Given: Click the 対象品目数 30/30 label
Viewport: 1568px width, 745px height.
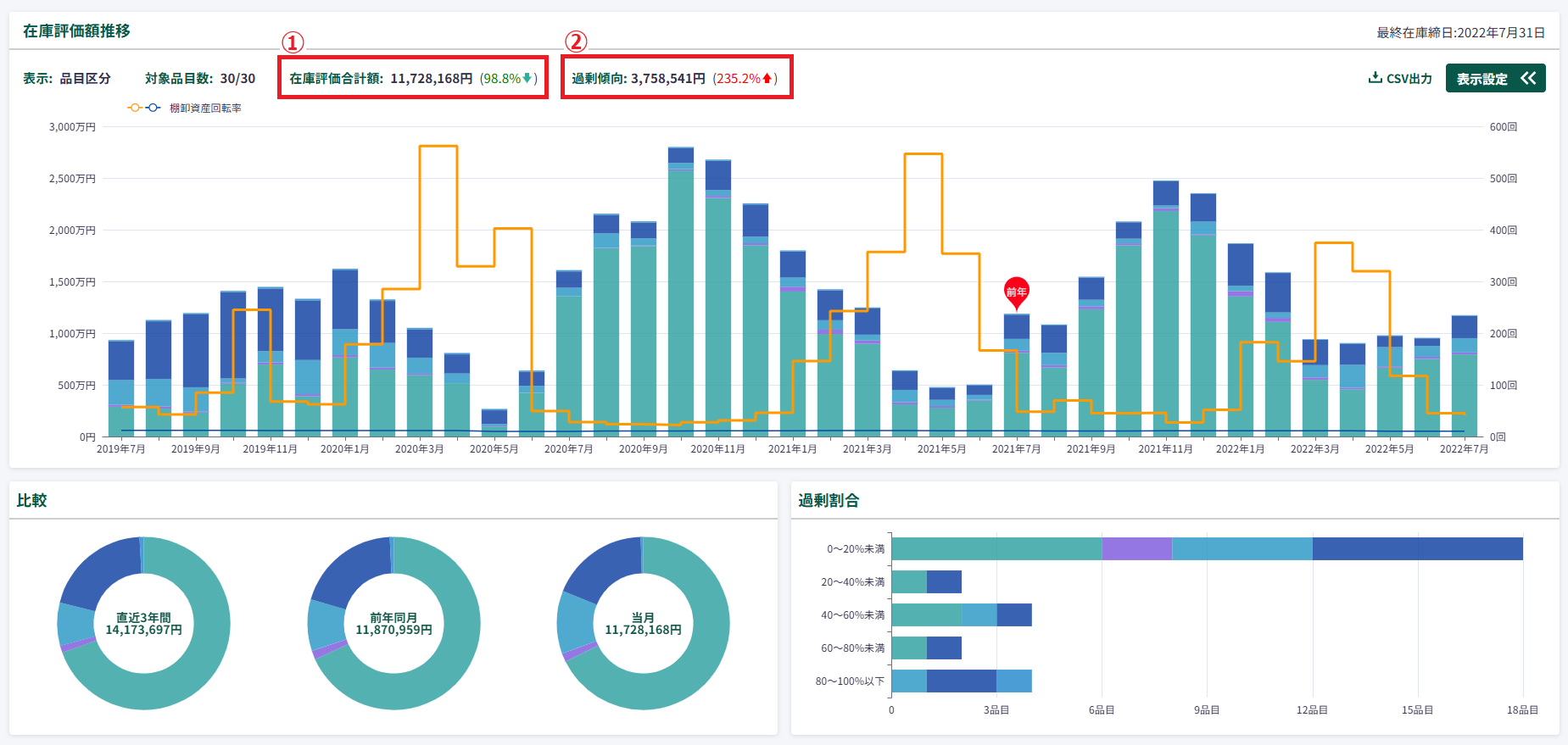Looking at the screenshot, I should 200,78.
